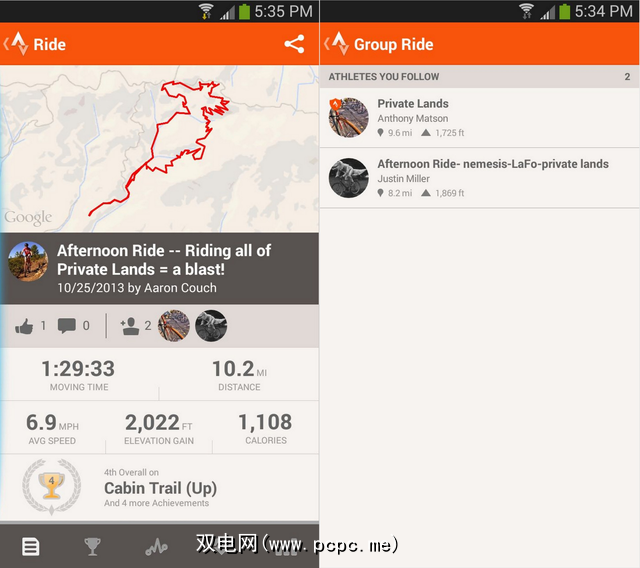640x568 pixels.
Task: Open the analysis graph tab in bottom bar
Action: coord(156,546)
